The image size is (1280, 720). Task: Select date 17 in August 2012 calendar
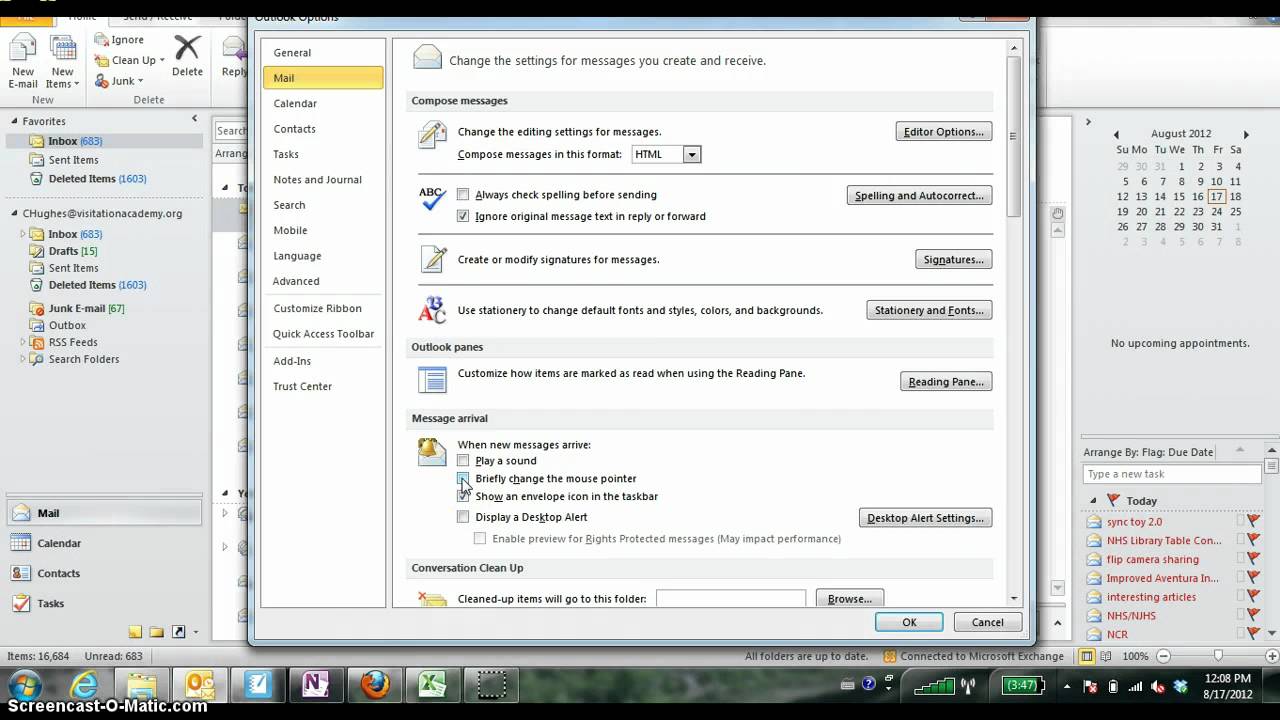click(x=1217, y=196)
